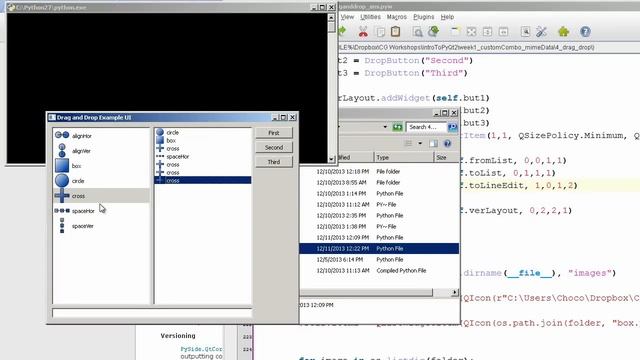Screen dimensions: 640x360
Task: Click the large circle icon in left list
Action: click(62, 180)
